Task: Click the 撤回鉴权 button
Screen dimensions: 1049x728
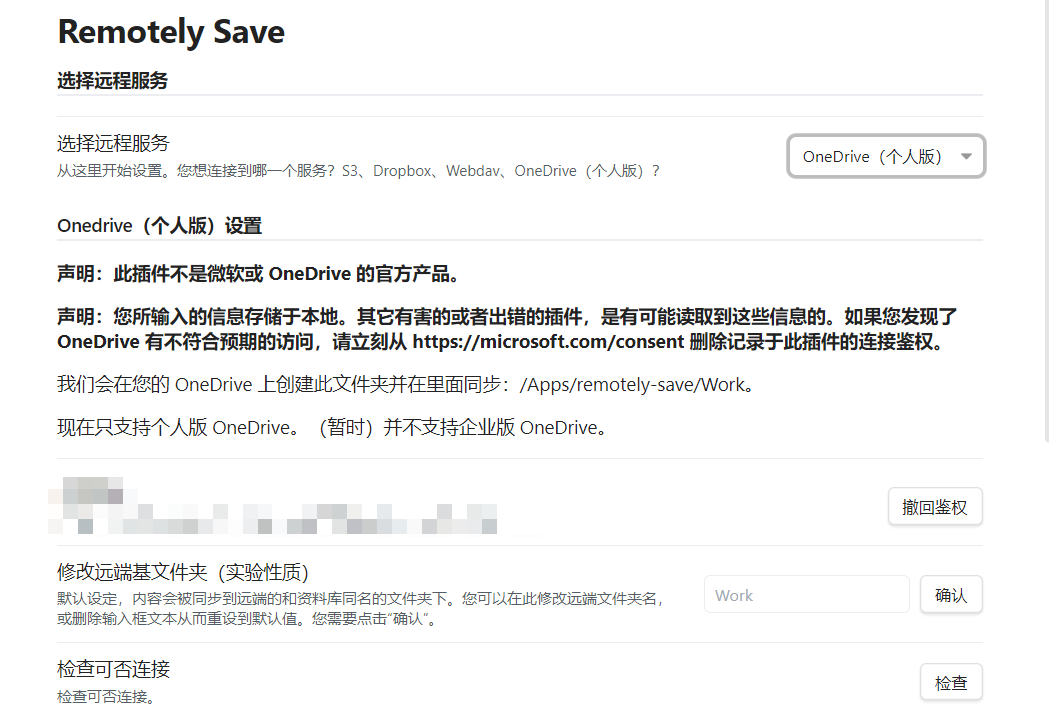Action: coord(934,506)
